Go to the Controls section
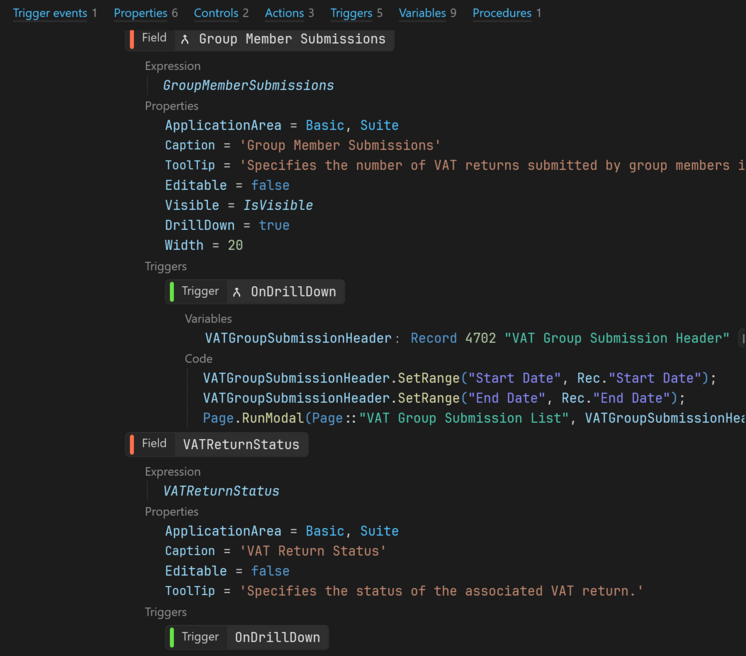The width and height of the screenshot is (746, 656). tap(216, 13)
